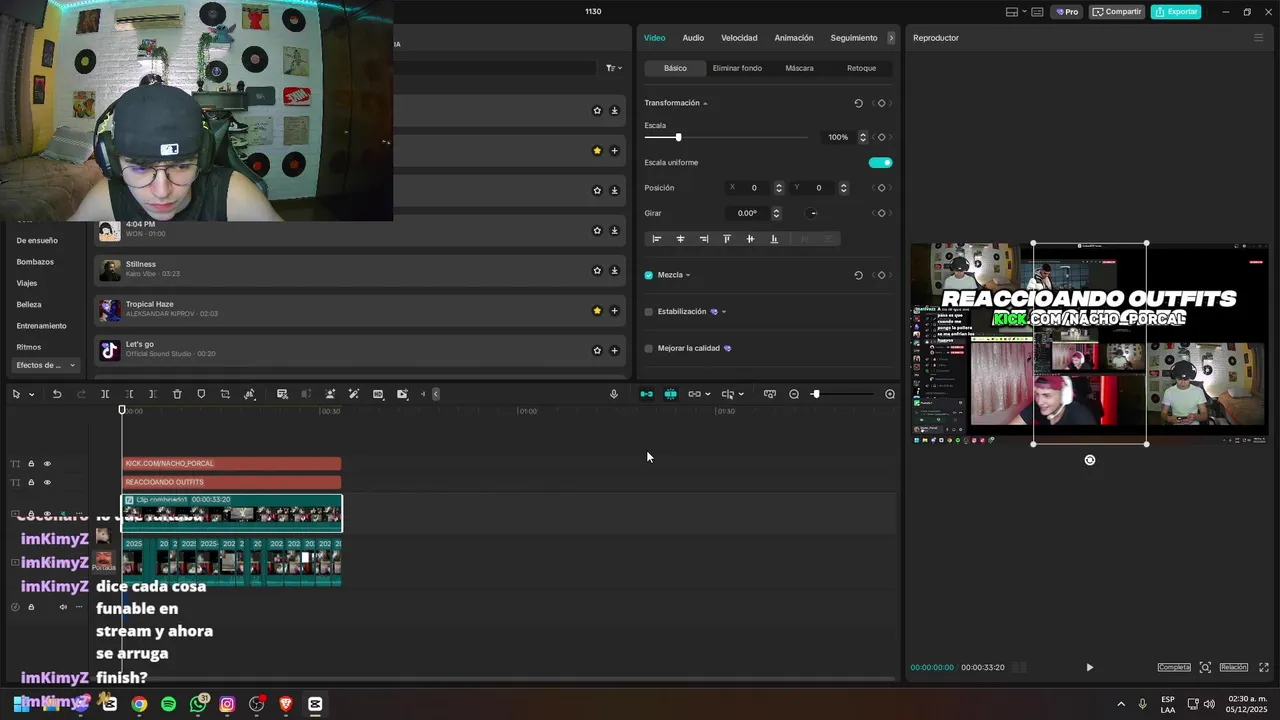The width and height of the screenshot is (1280, 720).
Task: Uncheck the Mezcla checkbox
Action: pyautogui.click(x=649, y=275)
